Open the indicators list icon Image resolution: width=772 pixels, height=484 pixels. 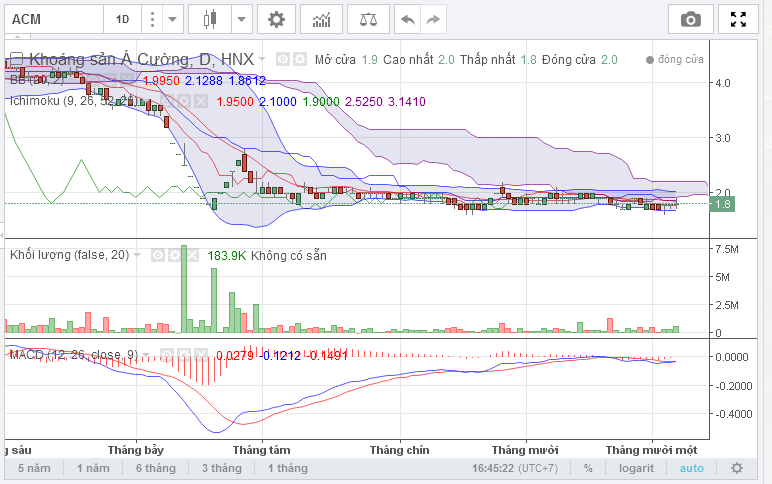pyautogui.click(x=321, y=20)
